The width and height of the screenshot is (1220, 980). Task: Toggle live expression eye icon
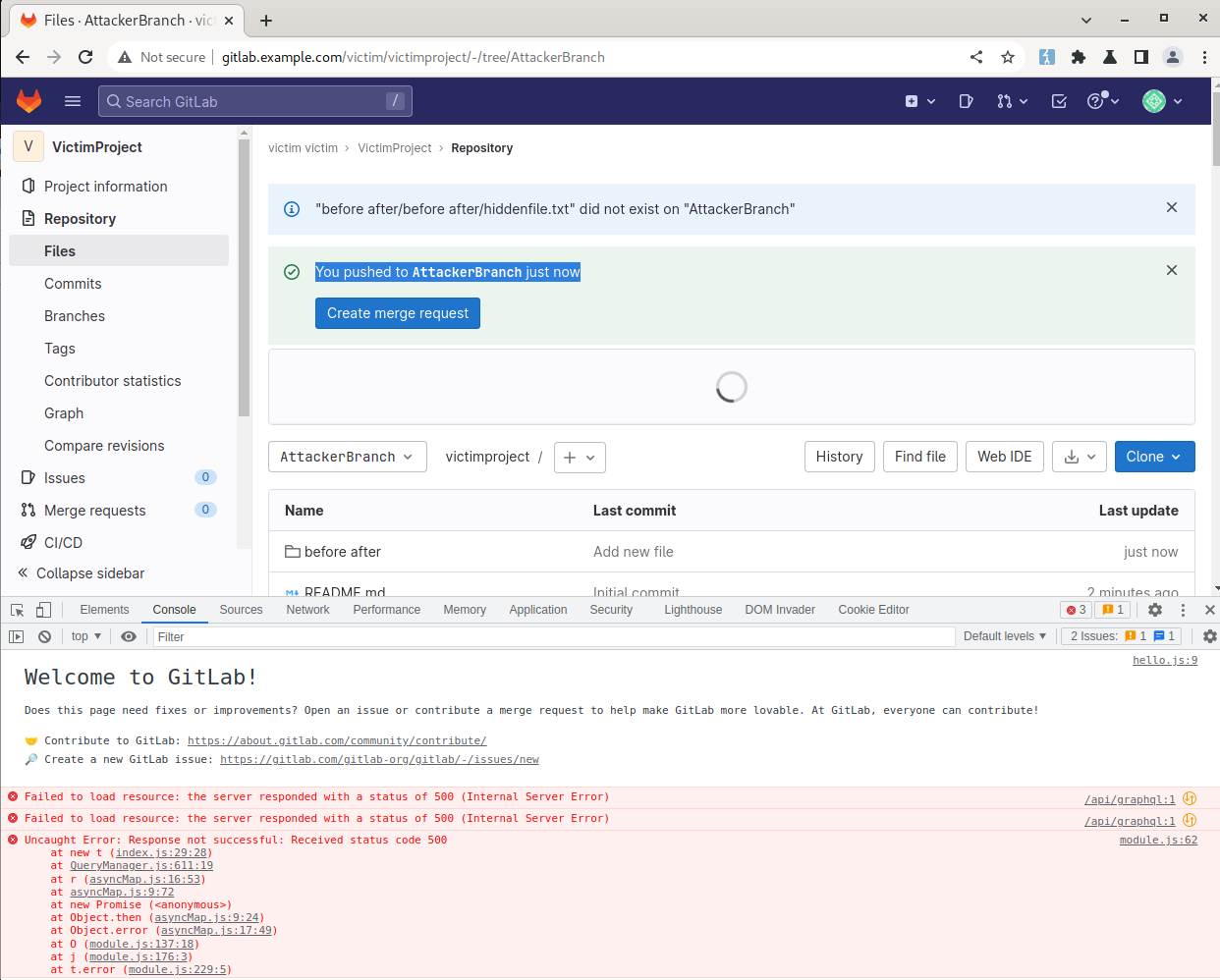point(129,636)
